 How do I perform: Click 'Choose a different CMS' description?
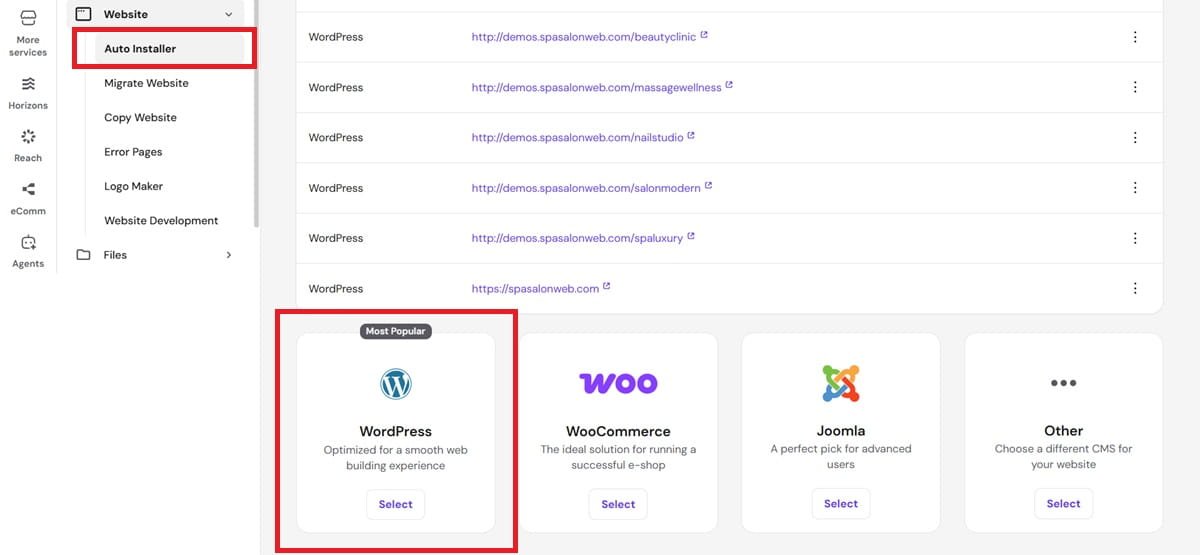click(x=1063, y=457)
